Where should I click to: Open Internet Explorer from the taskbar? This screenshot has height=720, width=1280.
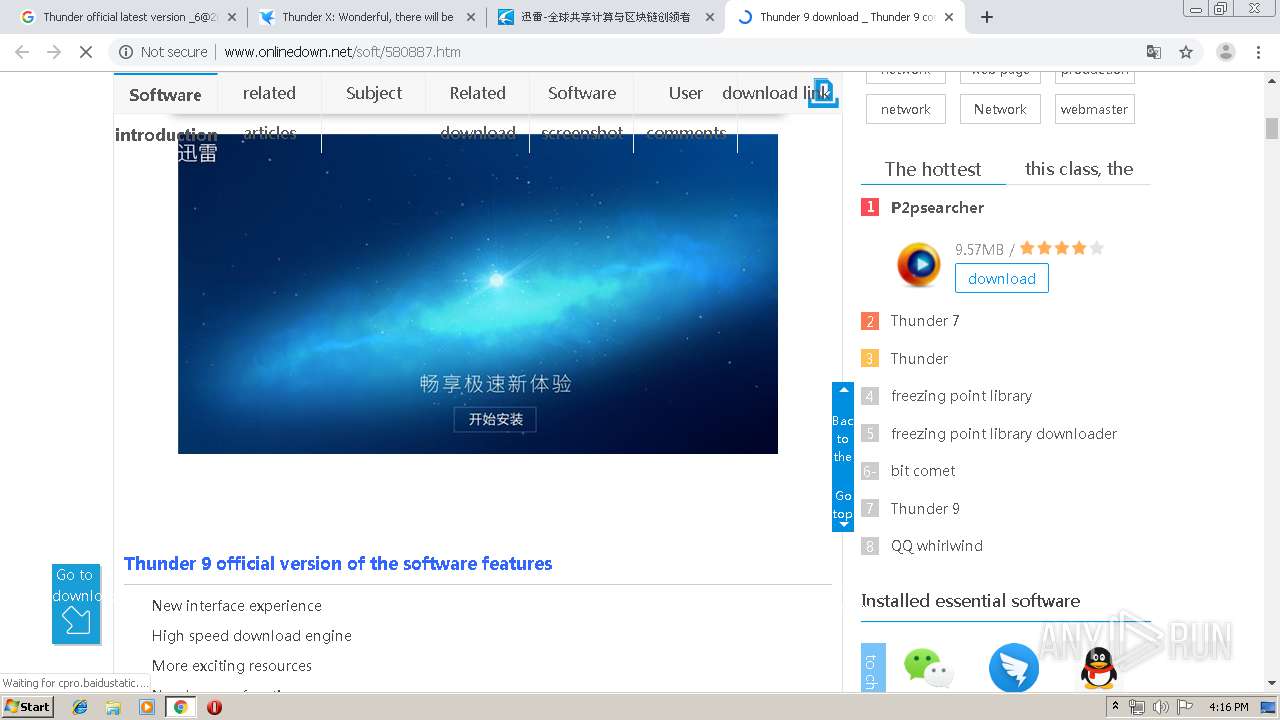point(80,707)
